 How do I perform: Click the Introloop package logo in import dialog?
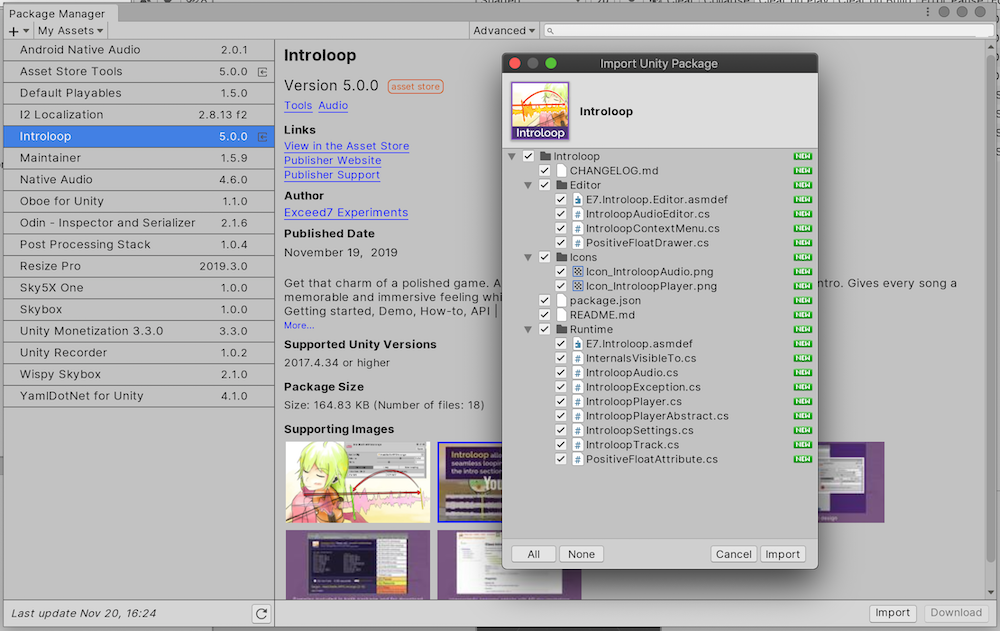click(x=540, y=111)
